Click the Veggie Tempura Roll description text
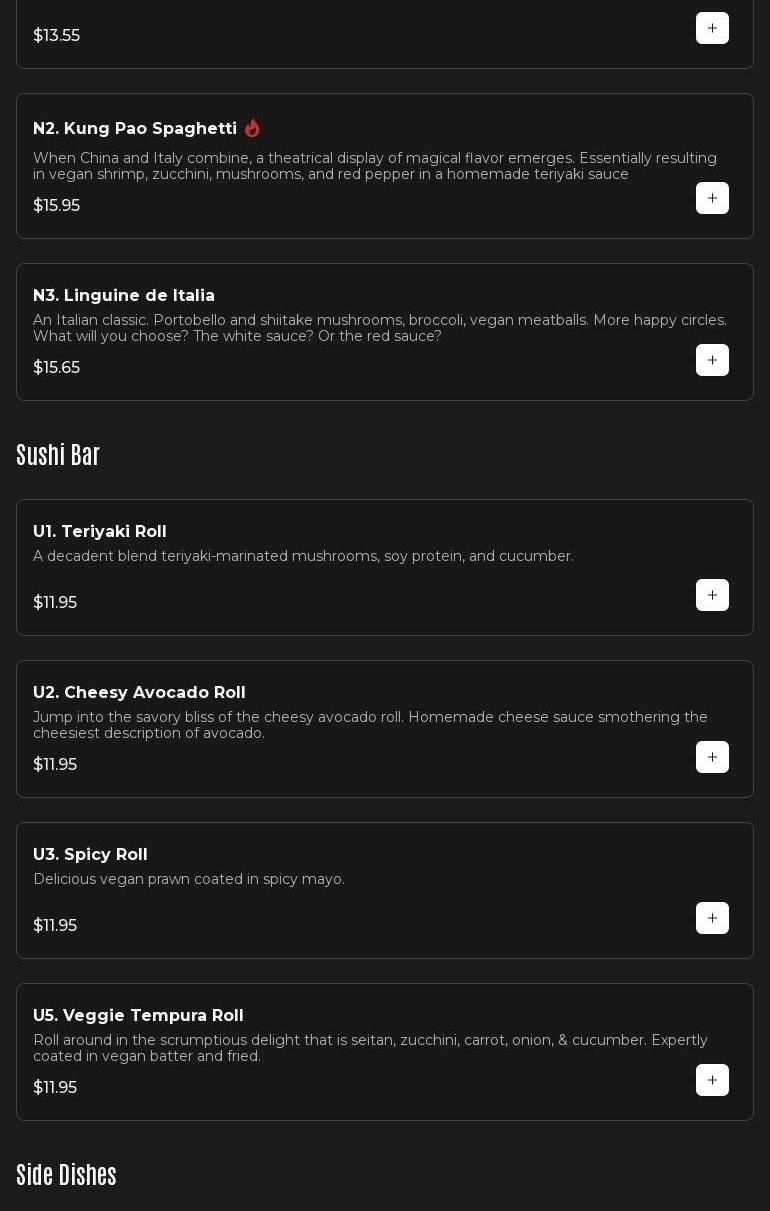 pyautogui.click(x=370, y=1048)
